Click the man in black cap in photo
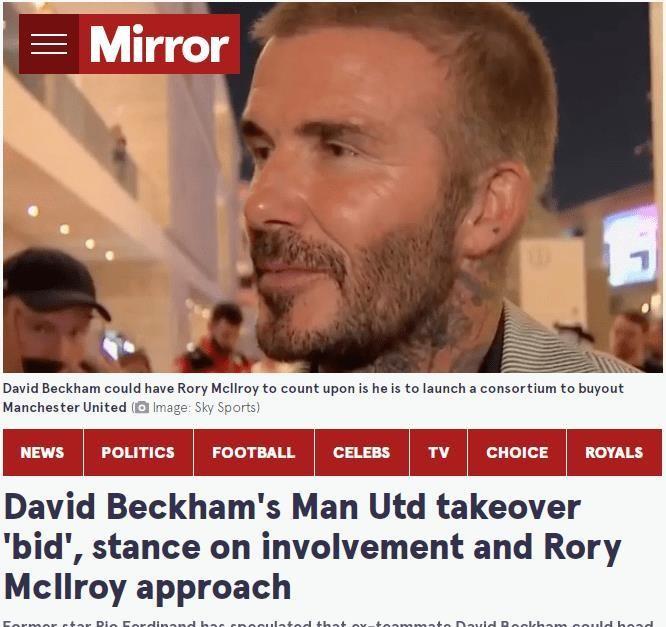Viewport: 666px width, 627px height. [x=51, y=310]
